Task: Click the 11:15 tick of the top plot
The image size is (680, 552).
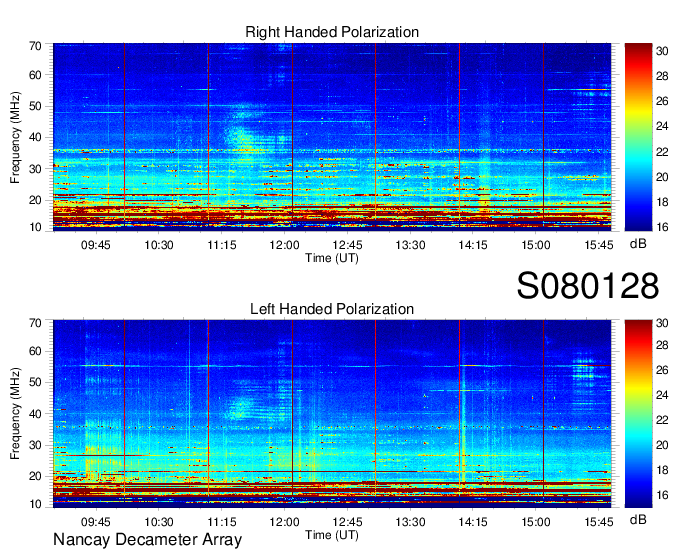Action: tap(222, 245)
